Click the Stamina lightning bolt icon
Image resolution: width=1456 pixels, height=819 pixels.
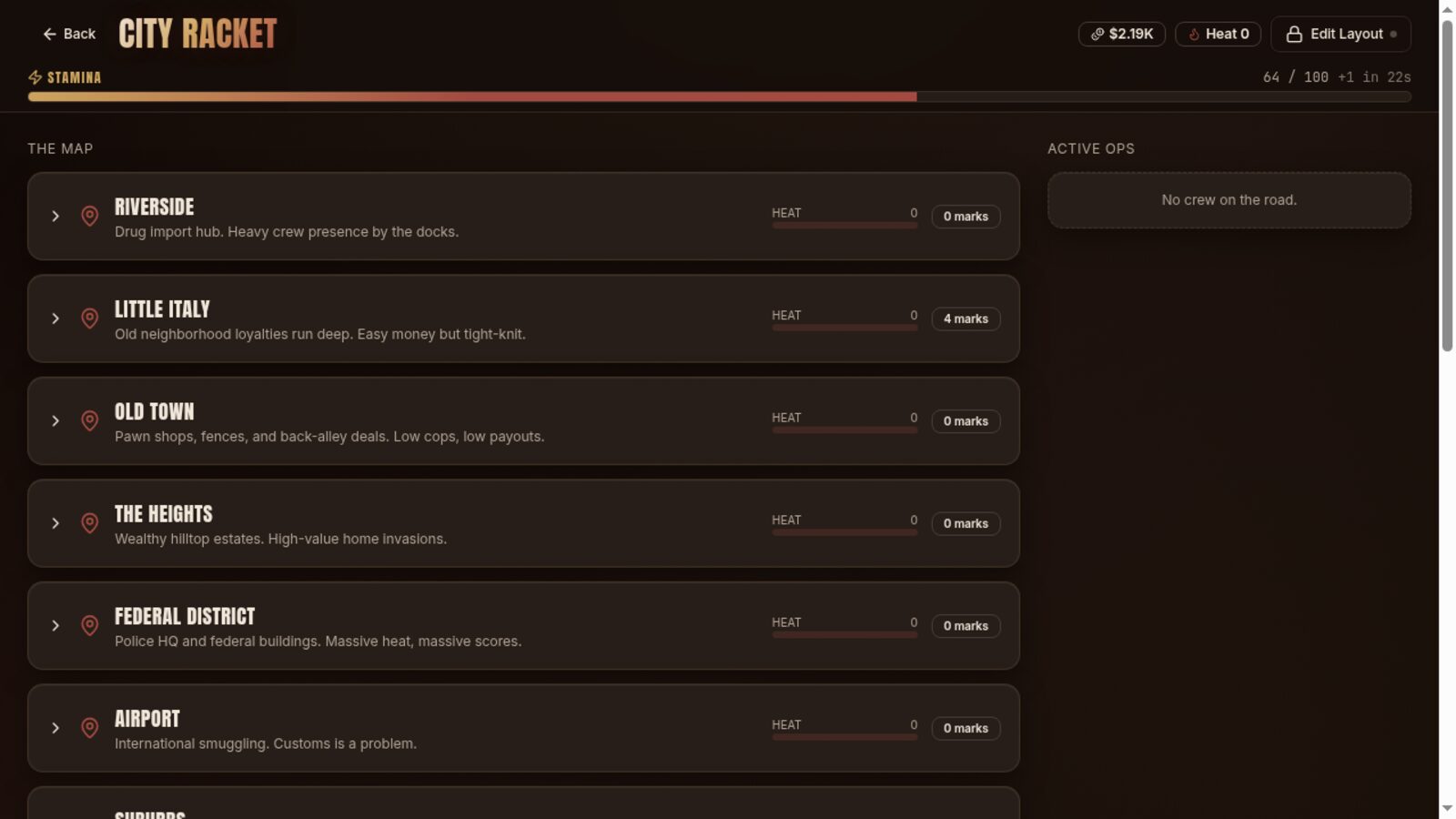point(35,77)
